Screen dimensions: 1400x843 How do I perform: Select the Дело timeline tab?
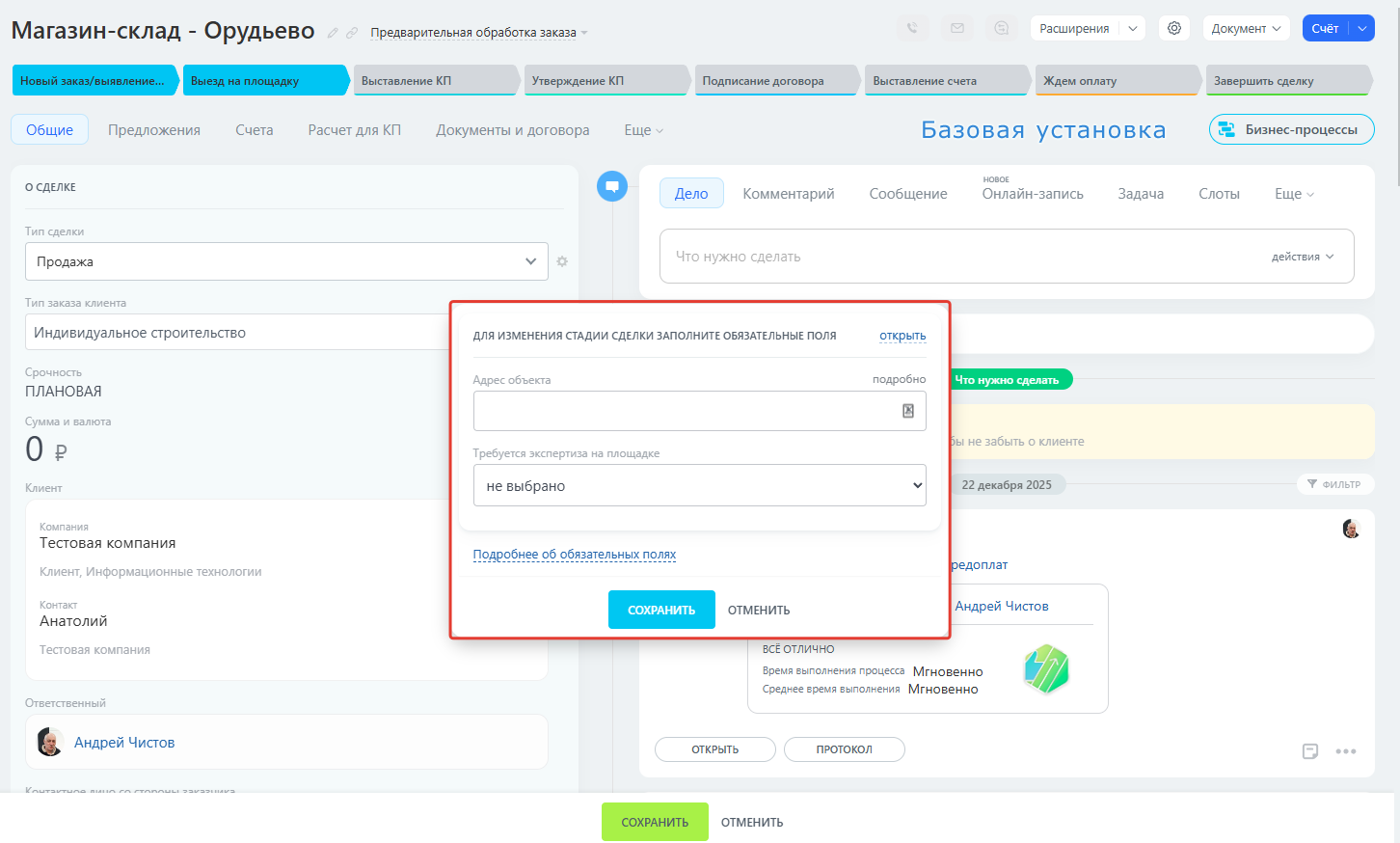click(x=691, y=193)
